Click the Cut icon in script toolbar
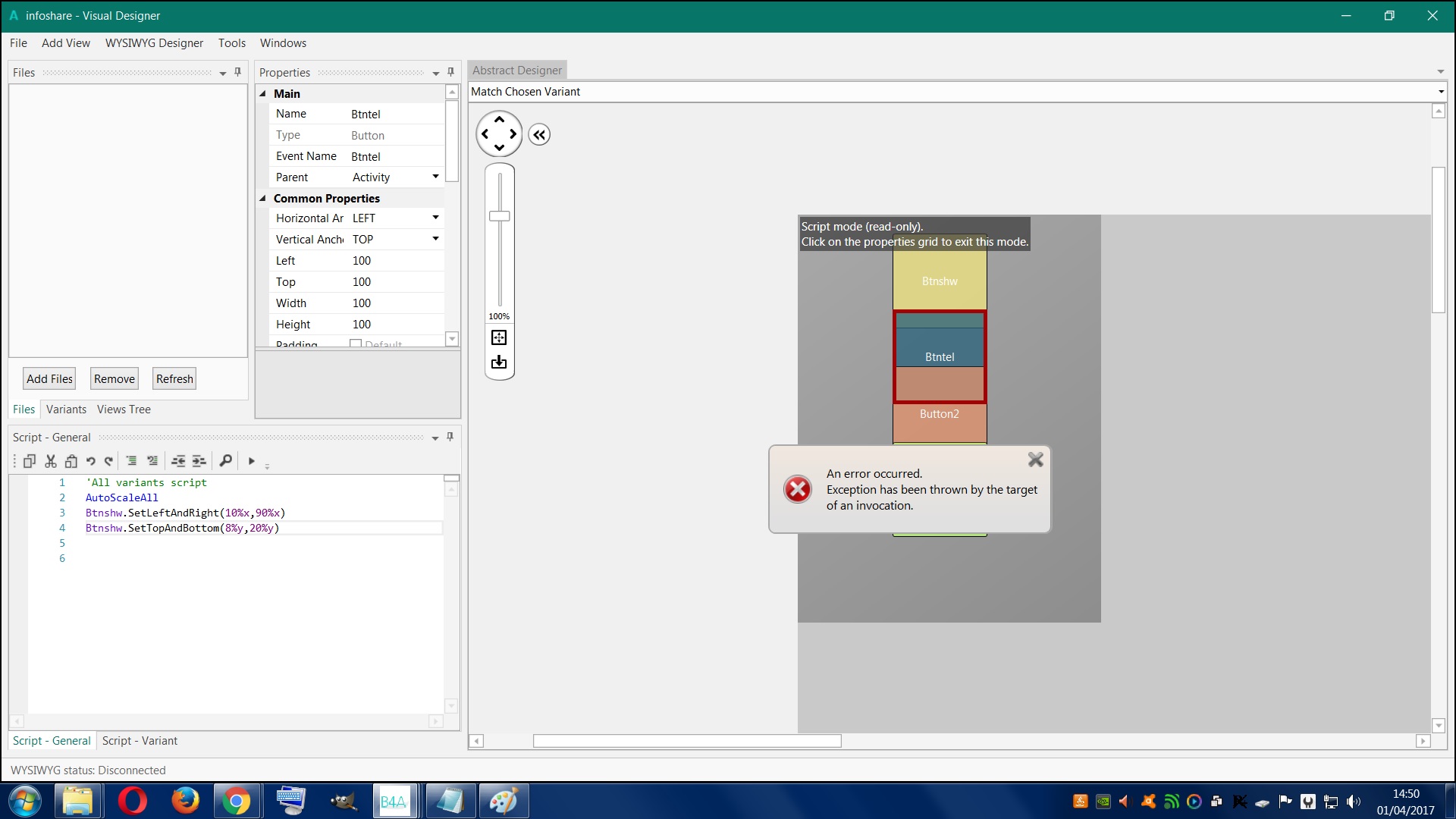This screenshot has width=1456, height=819. (x=51, y=460)
